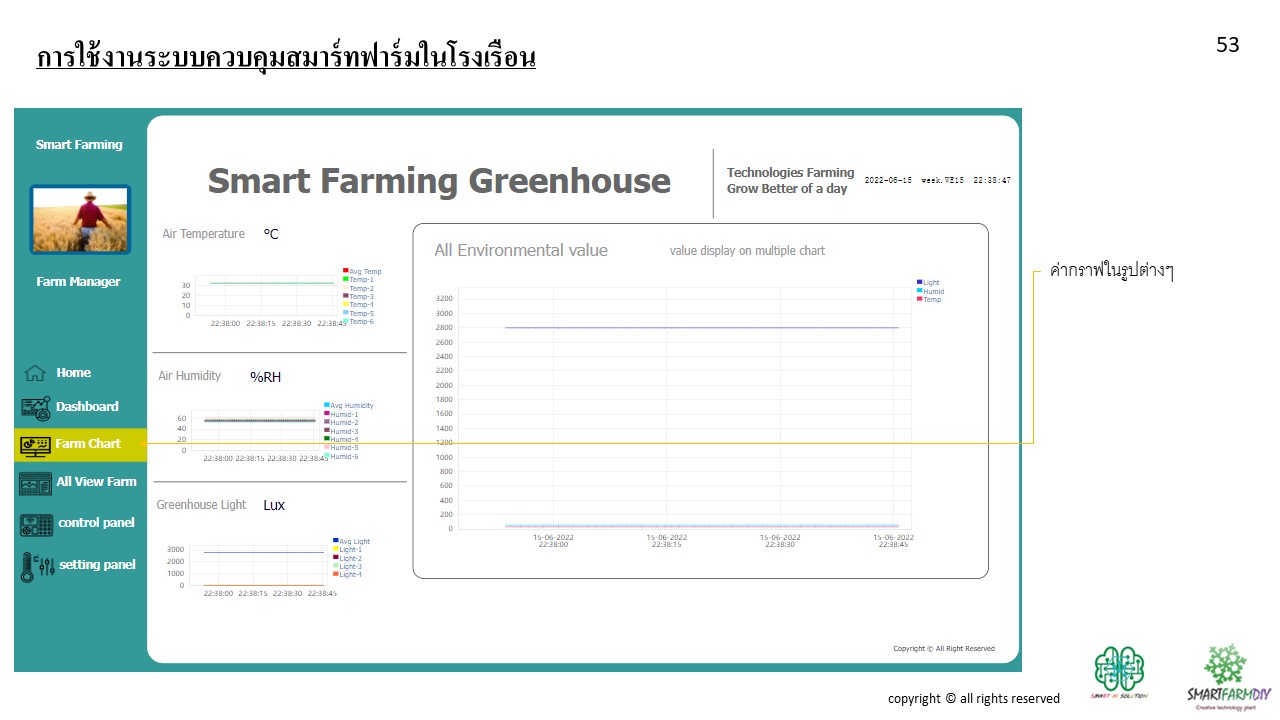
Task: Click the date 2022-06-15
Action: tap(888, 180)
